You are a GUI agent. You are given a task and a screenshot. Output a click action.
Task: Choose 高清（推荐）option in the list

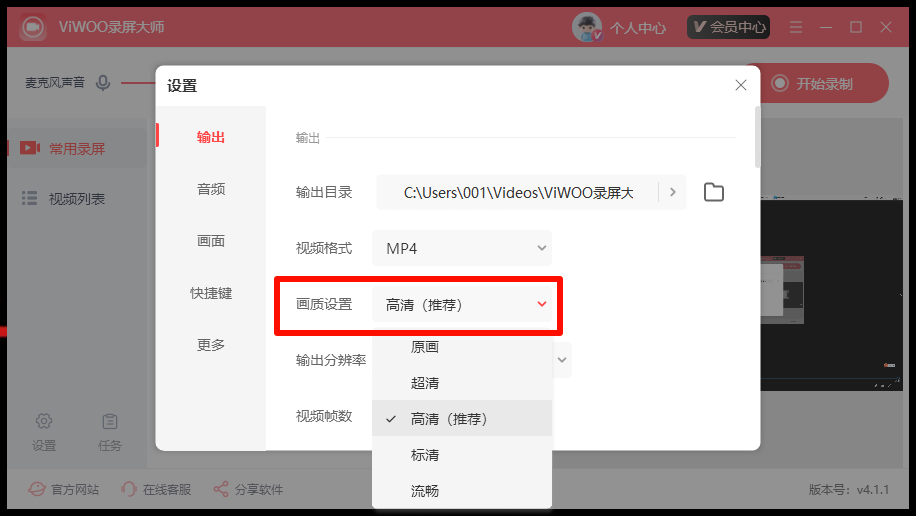[x=462, y=418]
